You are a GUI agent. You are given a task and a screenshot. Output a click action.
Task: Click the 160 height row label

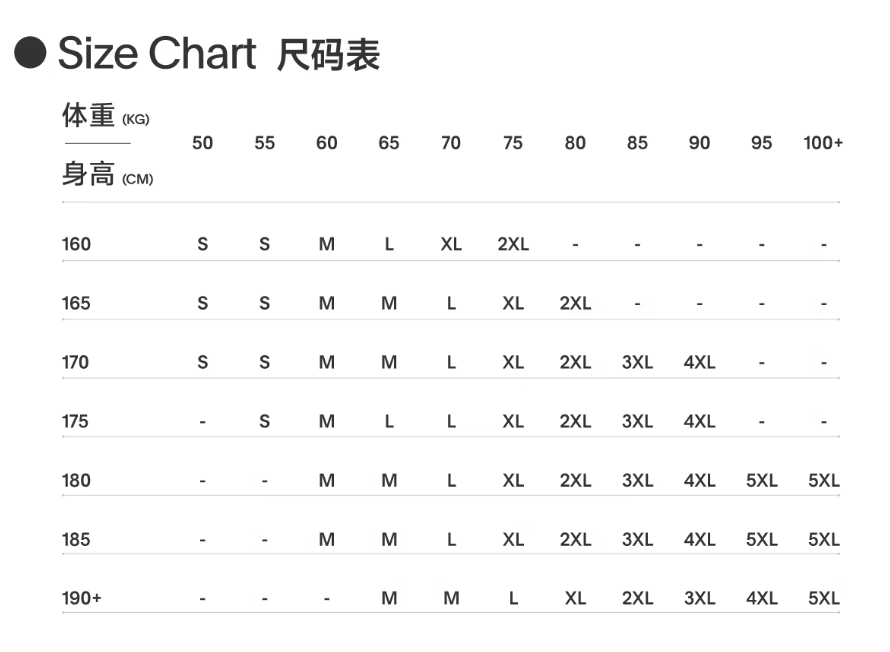point(76,244)
